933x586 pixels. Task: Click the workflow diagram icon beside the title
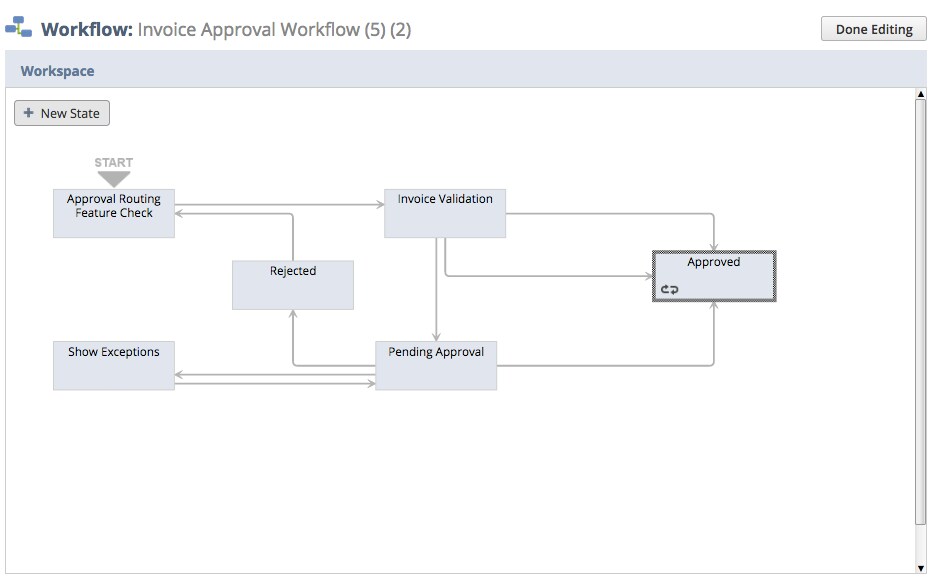coord(18,27)
